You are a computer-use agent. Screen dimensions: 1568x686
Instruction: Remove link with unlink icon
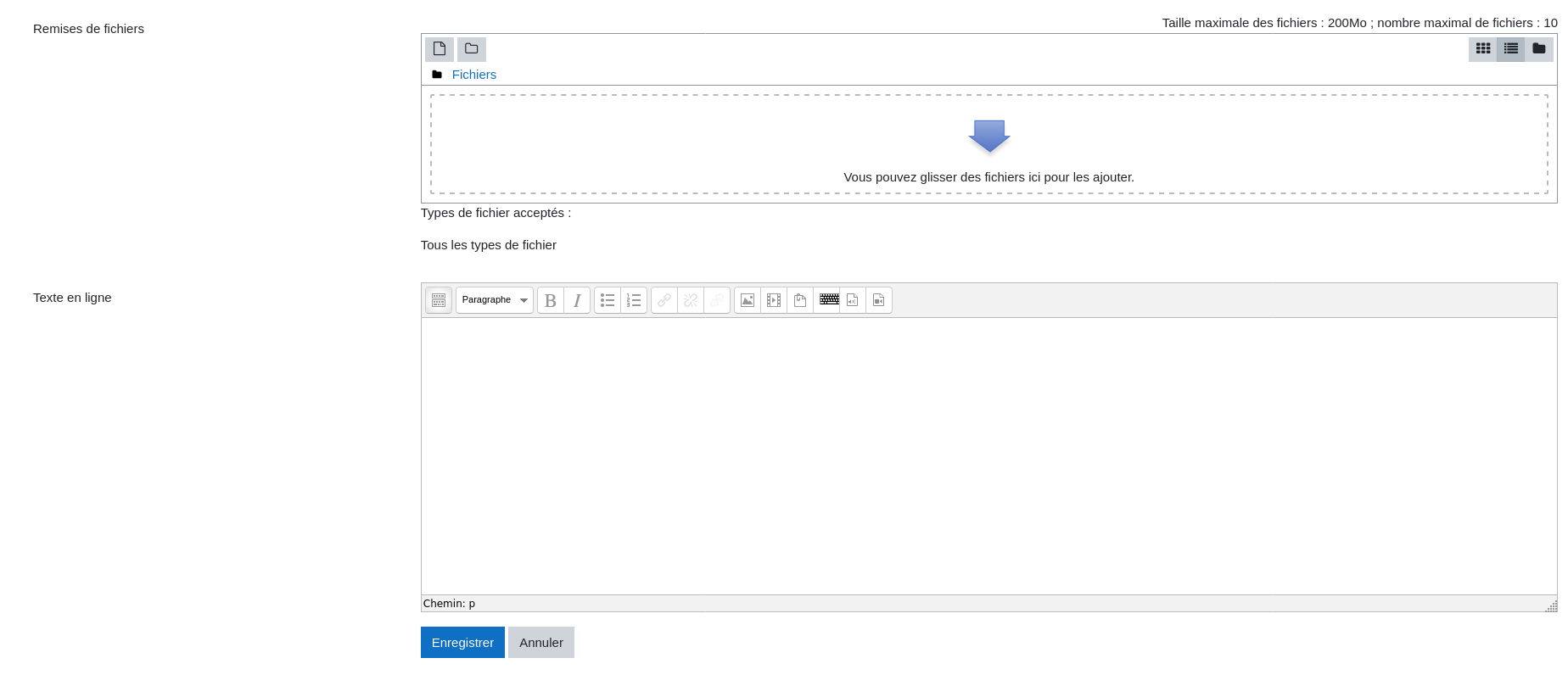pos(691,300)
